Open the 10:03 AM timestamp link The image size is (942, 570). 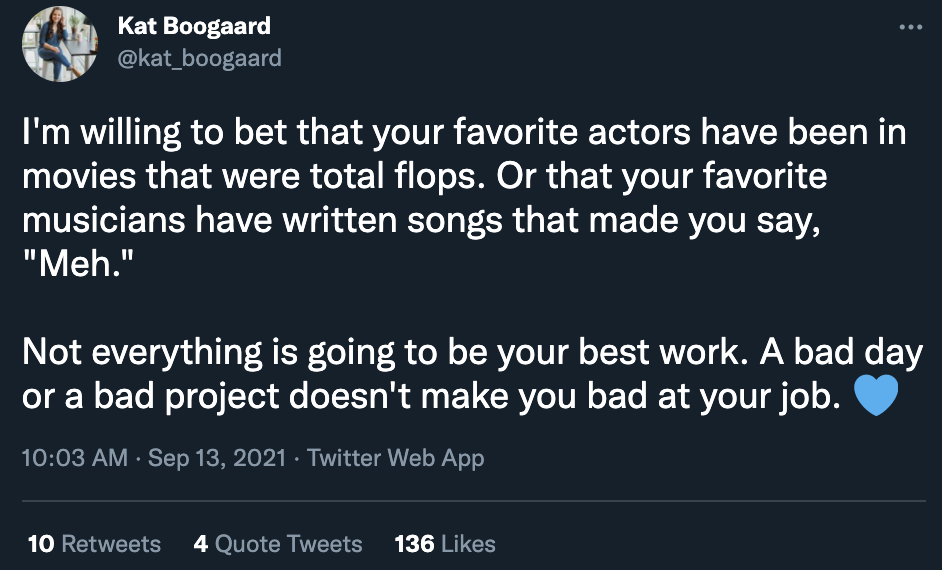point(74,458)
